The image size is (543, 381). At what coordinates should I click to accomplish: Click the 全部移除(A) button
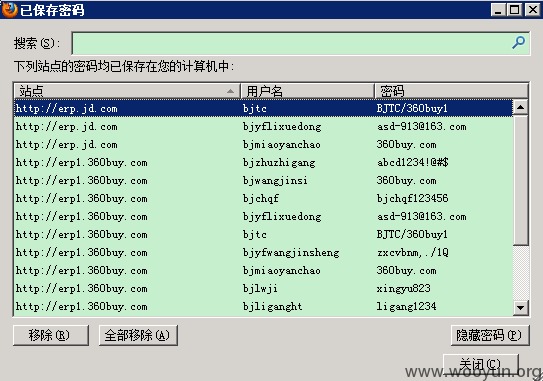point(138,335)
